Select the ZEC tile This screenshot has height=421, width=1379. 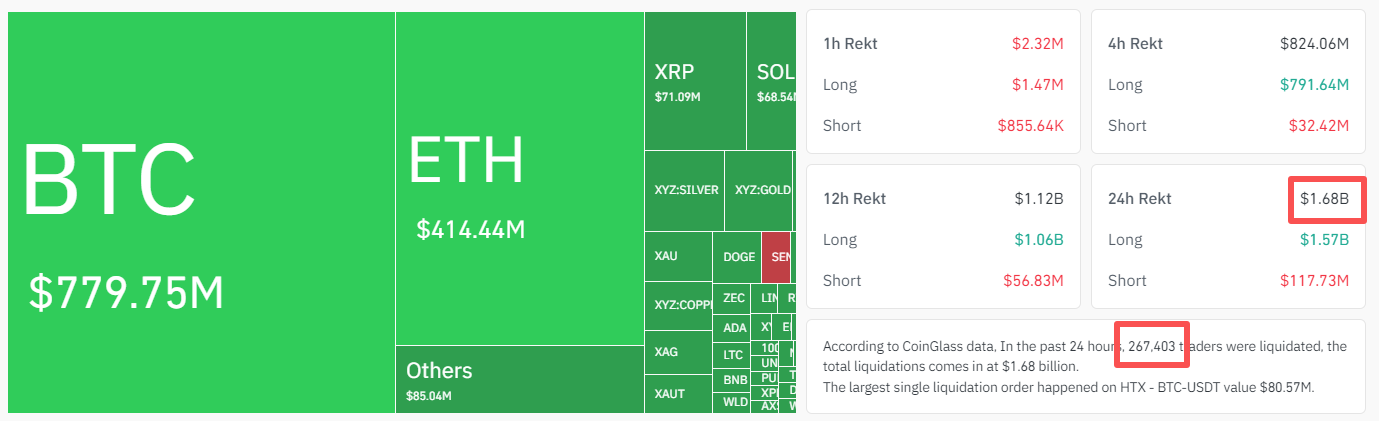pos(733,298)
